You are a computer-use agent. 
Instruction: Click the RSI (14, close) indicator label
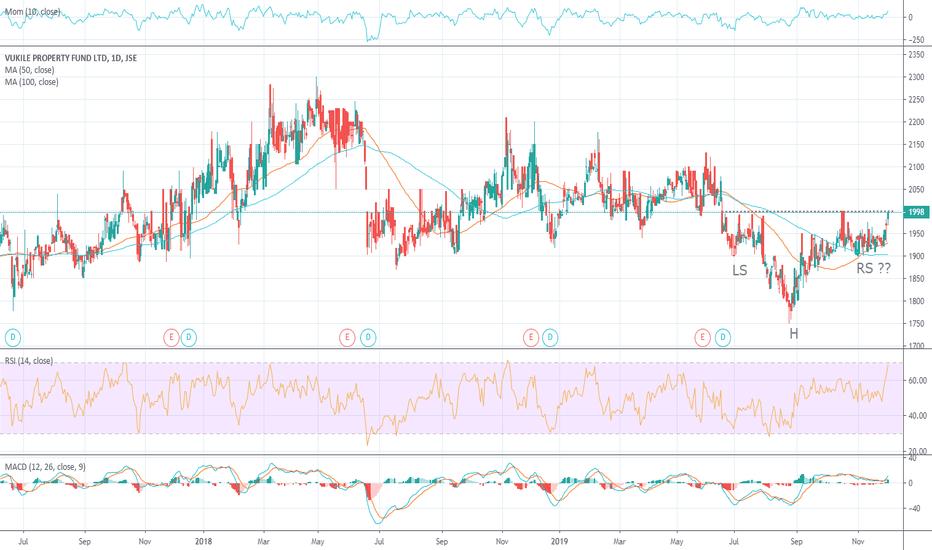[x=29, y=361]
